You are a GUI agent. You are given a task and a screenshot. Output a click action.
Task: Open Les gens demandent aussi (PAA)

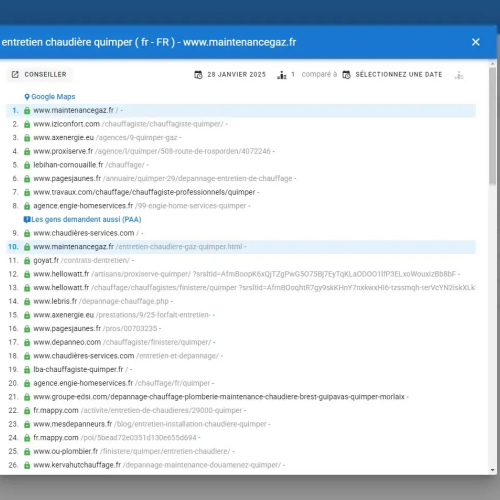click(x=86, y=219)
